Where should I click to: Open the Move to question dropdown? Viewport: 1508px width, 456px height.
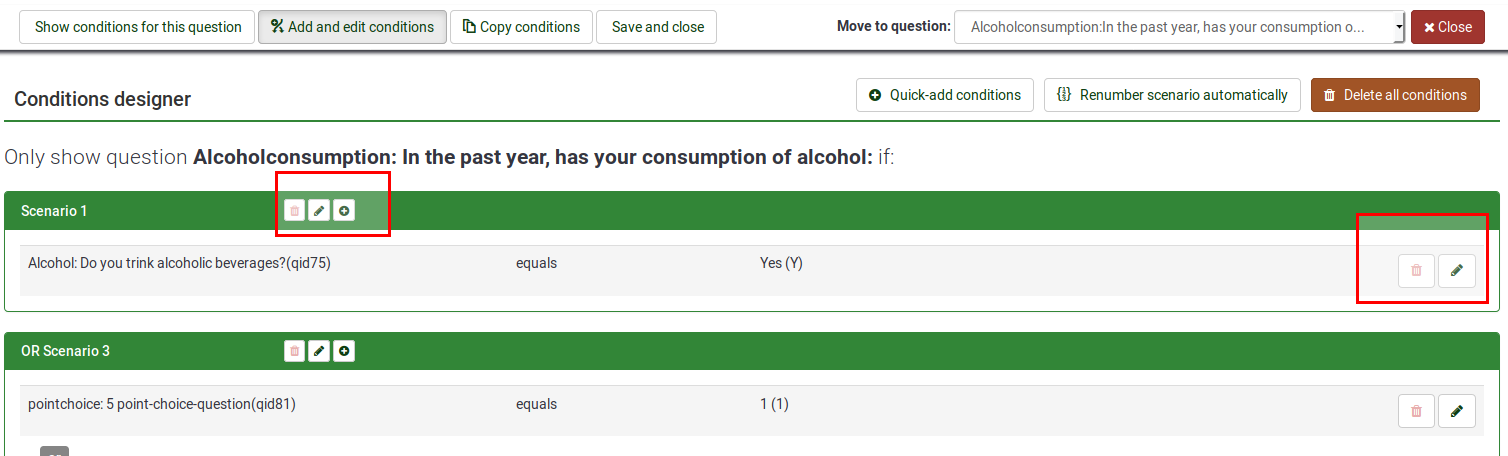[1180, 27]
